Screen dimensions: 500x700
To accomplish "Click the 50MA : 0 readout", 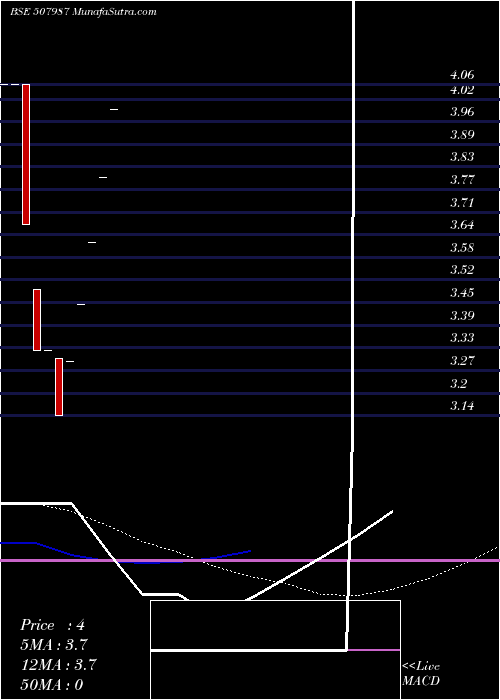I will point(52,685).
